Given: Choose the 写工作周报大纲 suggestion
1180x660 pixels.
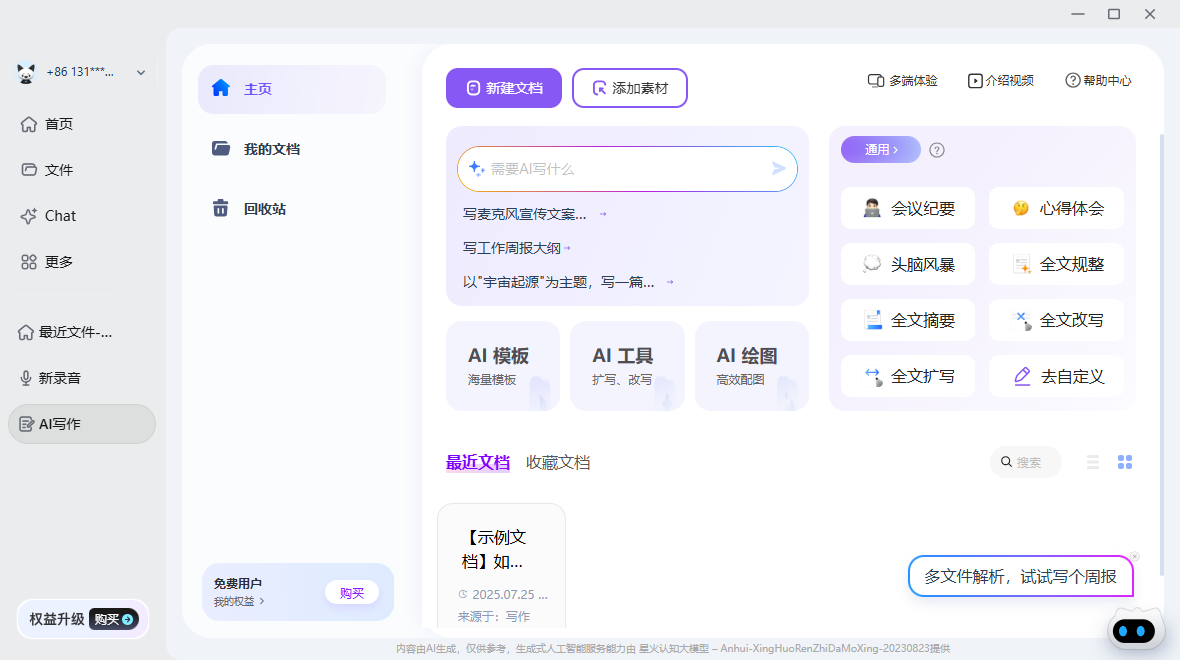Looking at the screenshot, I should (517, 248).
